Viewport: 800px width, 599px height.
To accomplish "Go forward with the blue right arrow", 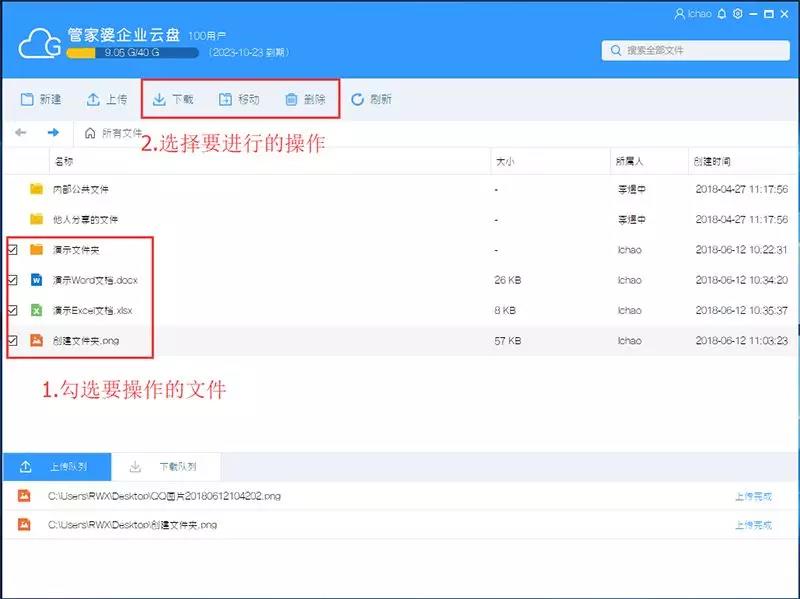I will tap(53, 133).
